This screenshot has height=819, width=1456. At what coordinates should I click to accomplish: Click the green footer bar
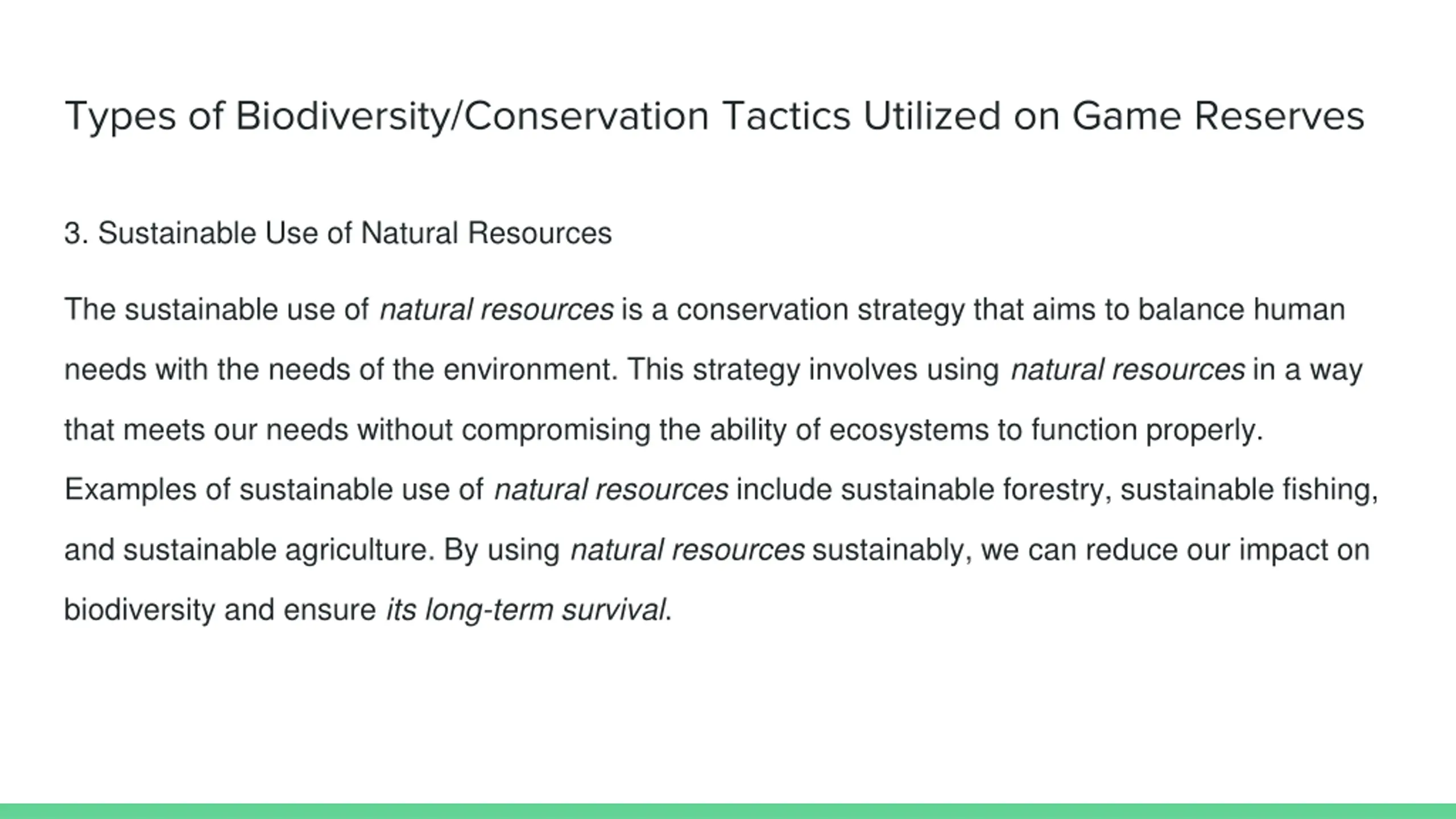click(728, 811)
